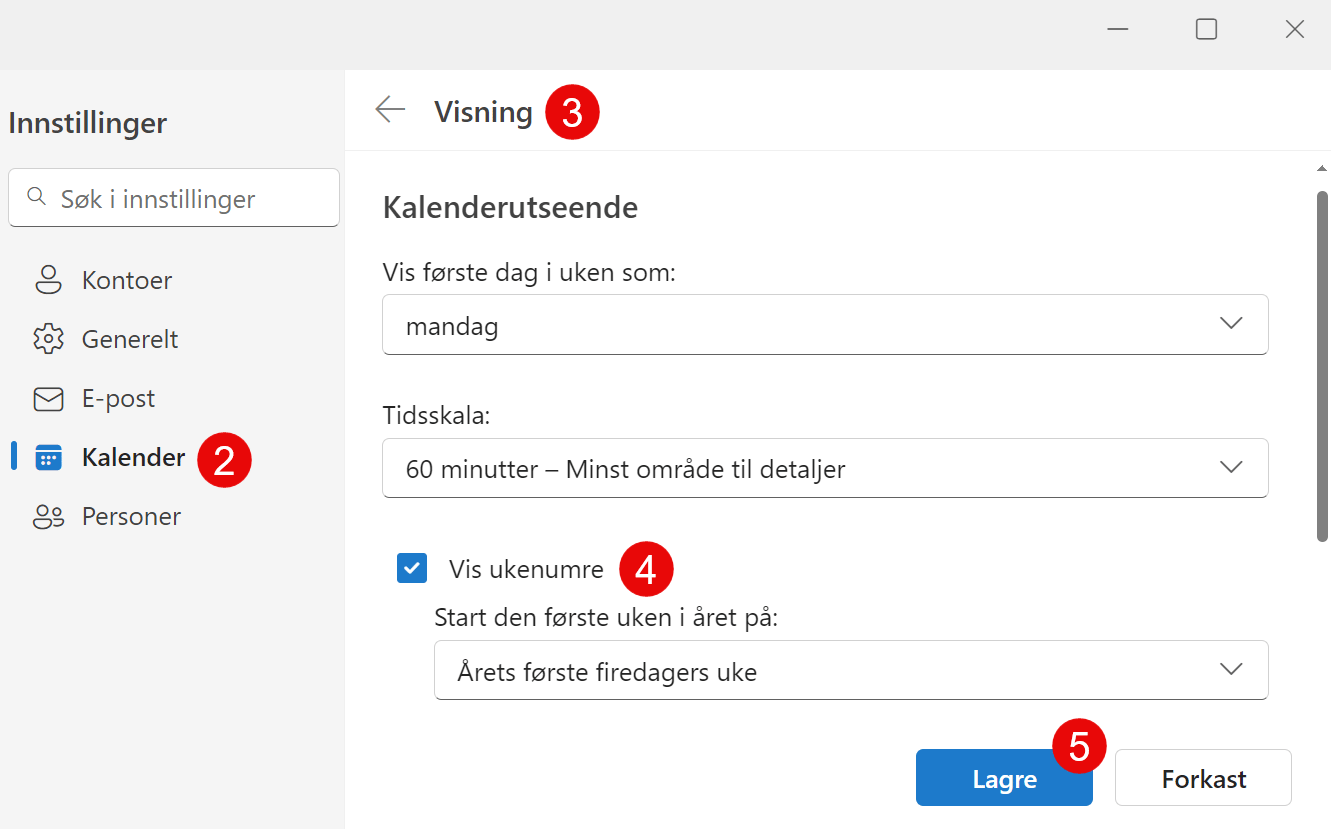Image resolution: width=1331 pixels, height=829 pixels.
Task: Click the Lagre button
Action: pos(1004,778)
